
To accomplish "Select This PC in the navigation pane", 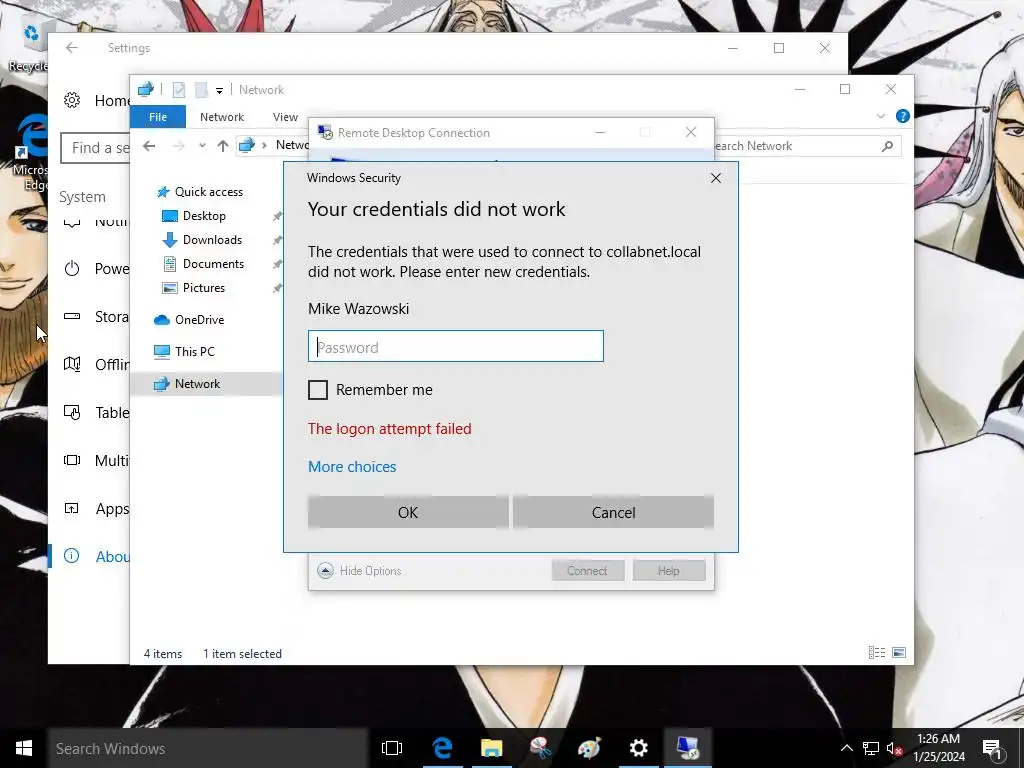I will point(184,351).
